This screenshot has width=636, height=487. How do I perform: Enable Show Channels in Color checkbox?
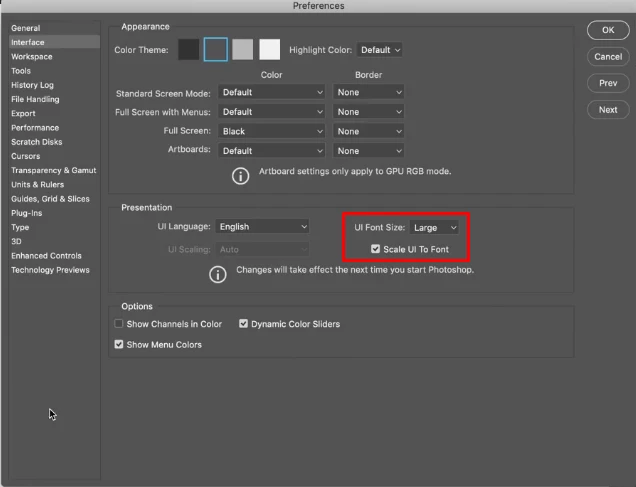coord(118,324)
